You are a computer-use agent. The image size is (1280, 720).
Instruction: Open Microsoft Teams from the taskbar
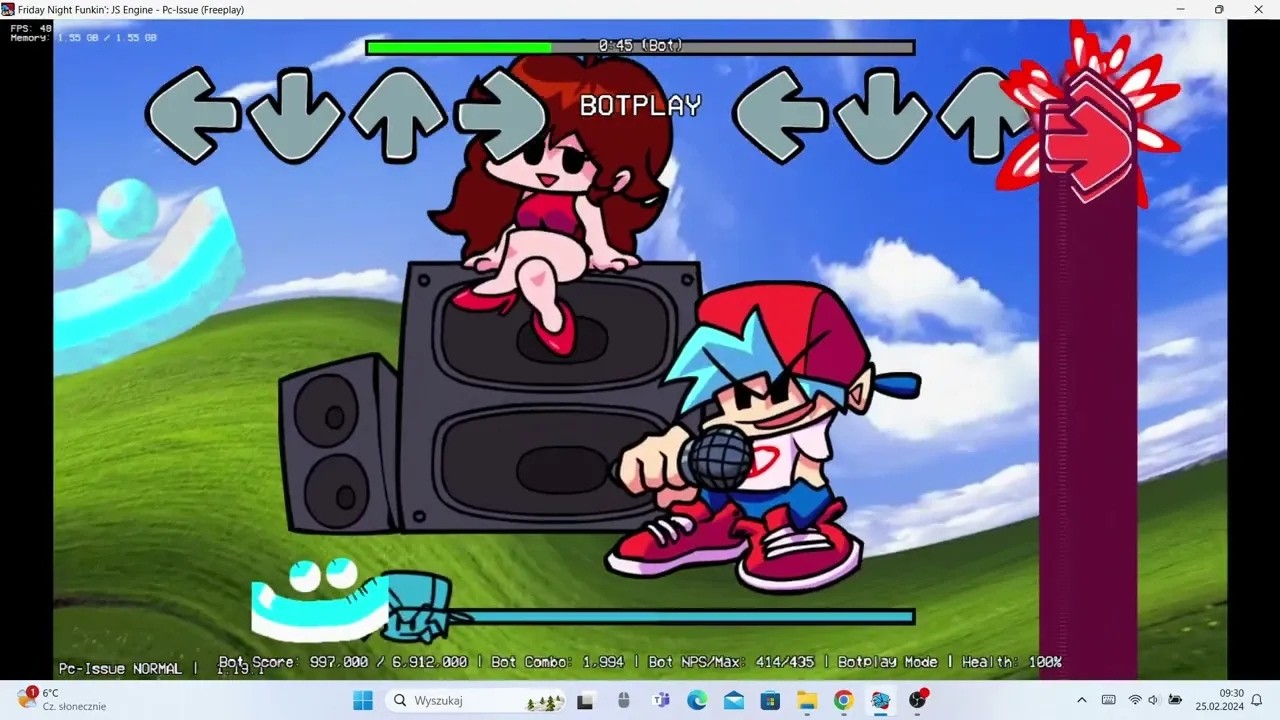(660, 700)
